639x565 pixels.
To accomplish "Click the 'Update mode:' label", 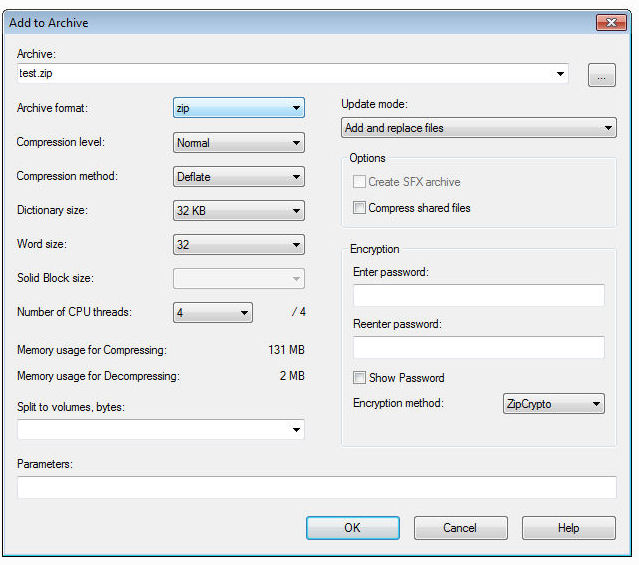I will click(374, 104).
